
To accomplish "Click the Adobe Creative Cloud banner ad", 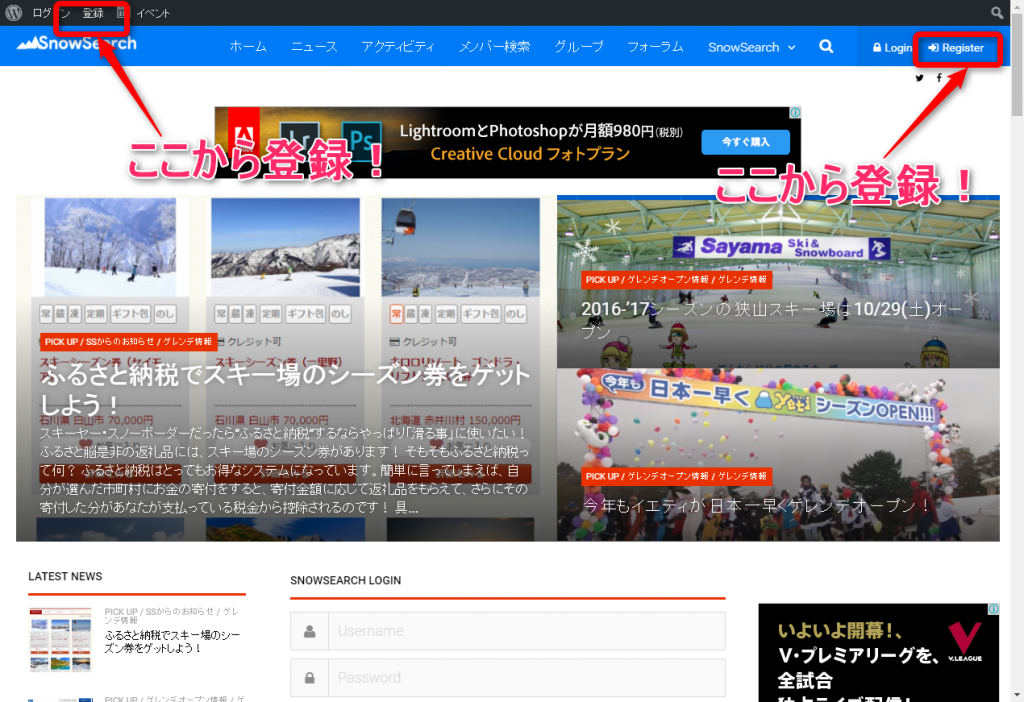I will click(x=507, y=142).
